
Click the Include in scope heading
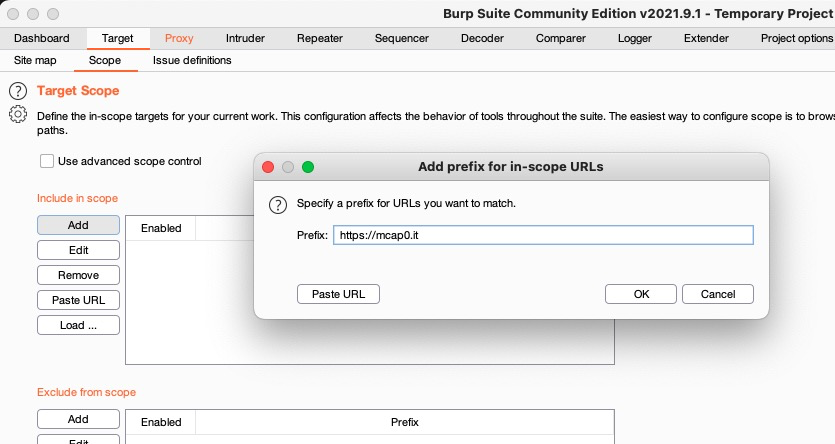coord(77,198)
